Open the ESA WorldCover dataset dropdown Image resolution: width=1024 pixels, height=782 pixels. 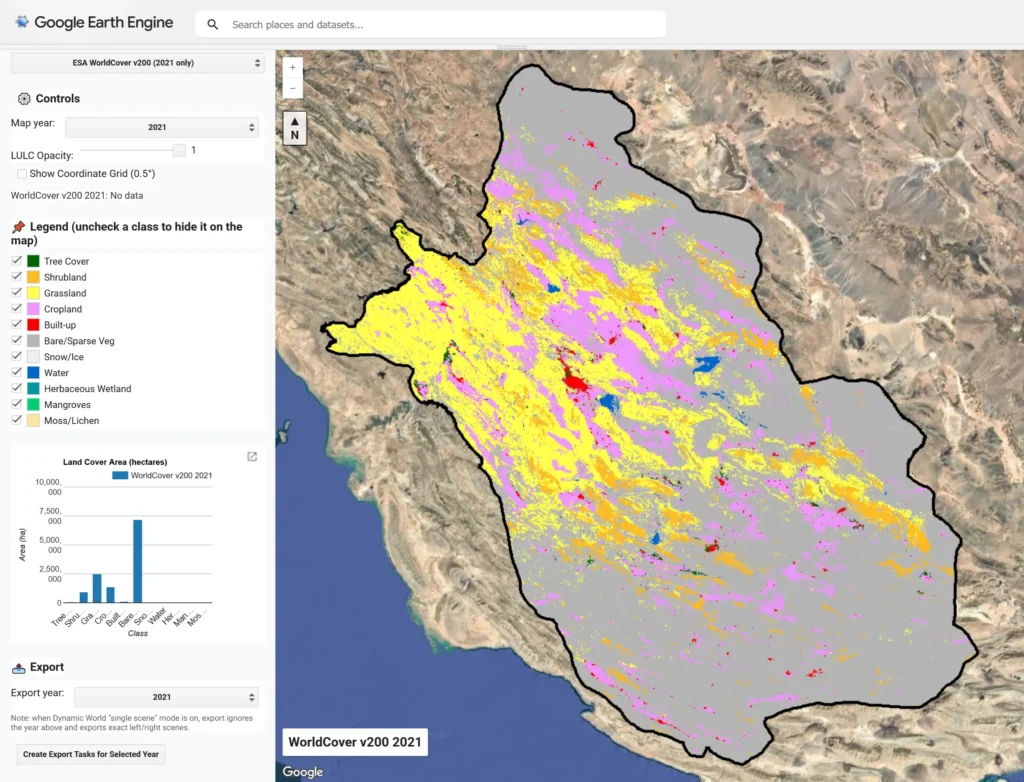point(138,63)
